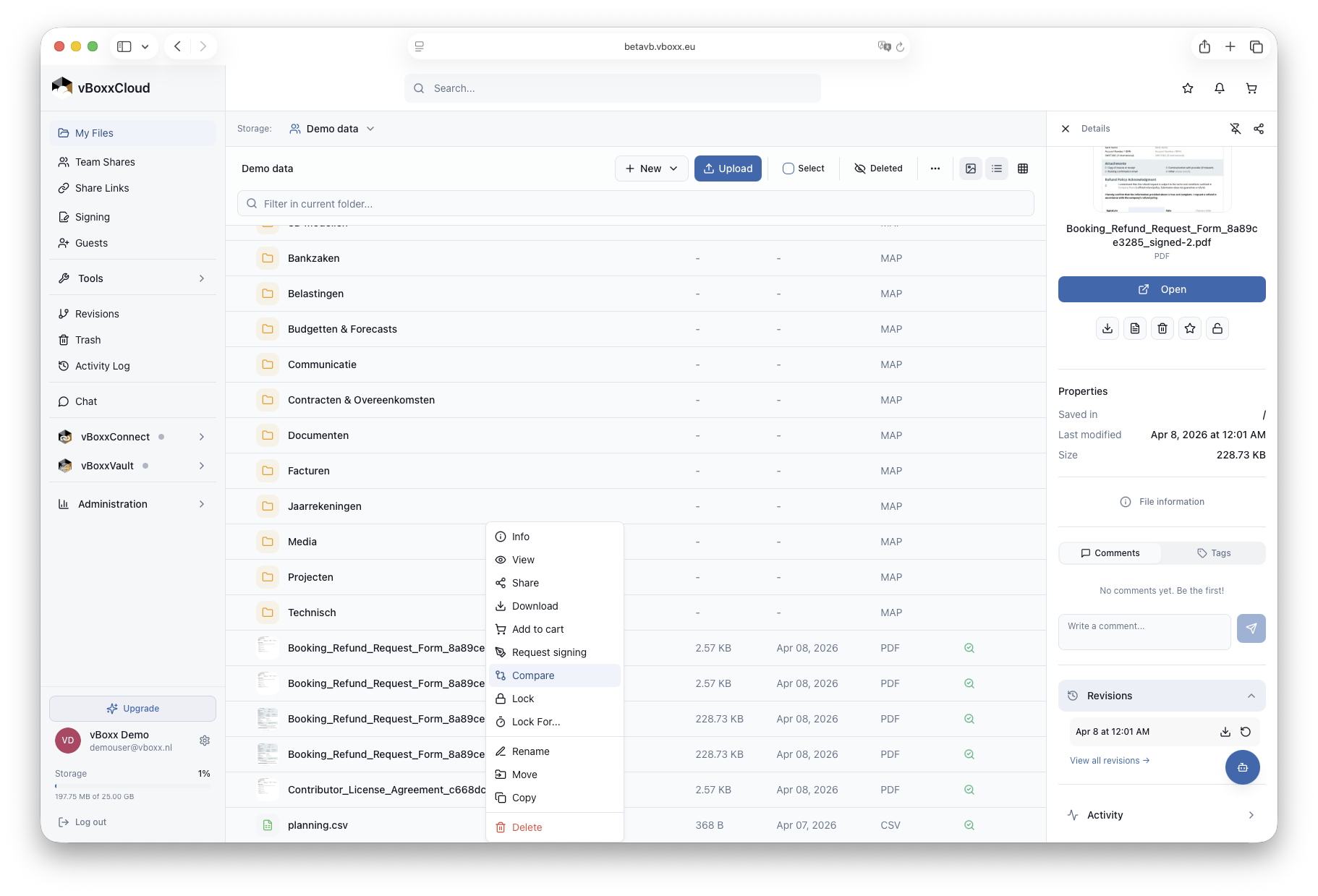
Task: Open new Safari tab
Action: coord(1230,46)
